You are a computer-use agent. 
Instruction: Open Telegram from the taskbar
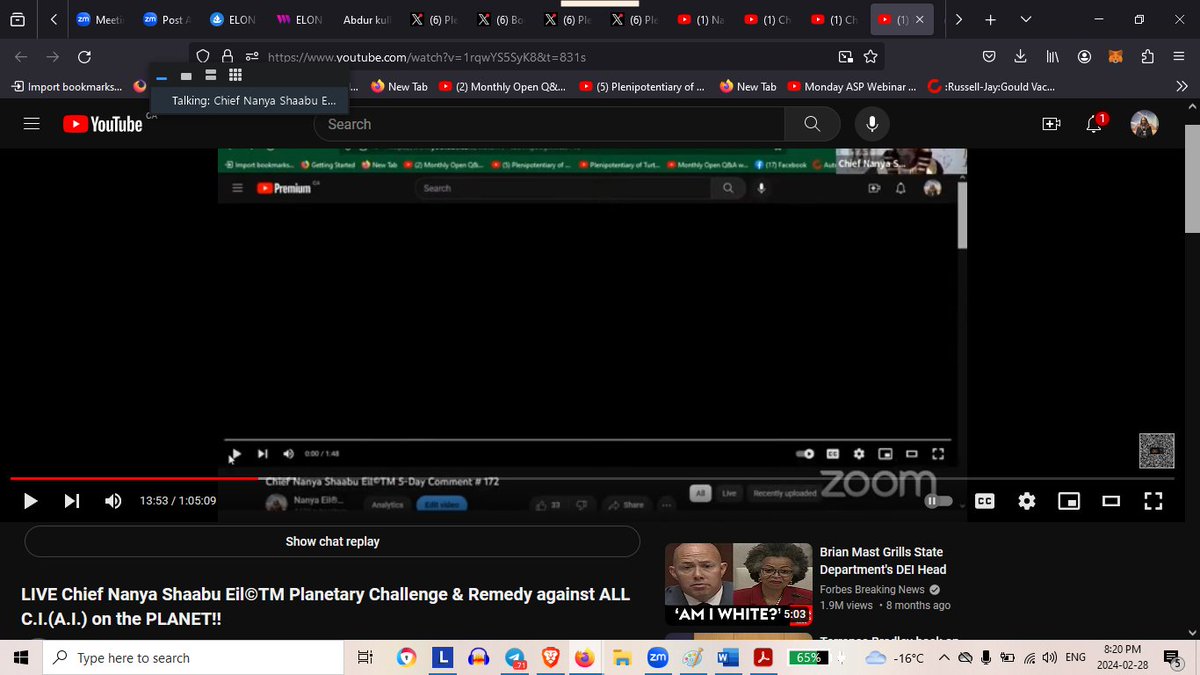point(514,658)
